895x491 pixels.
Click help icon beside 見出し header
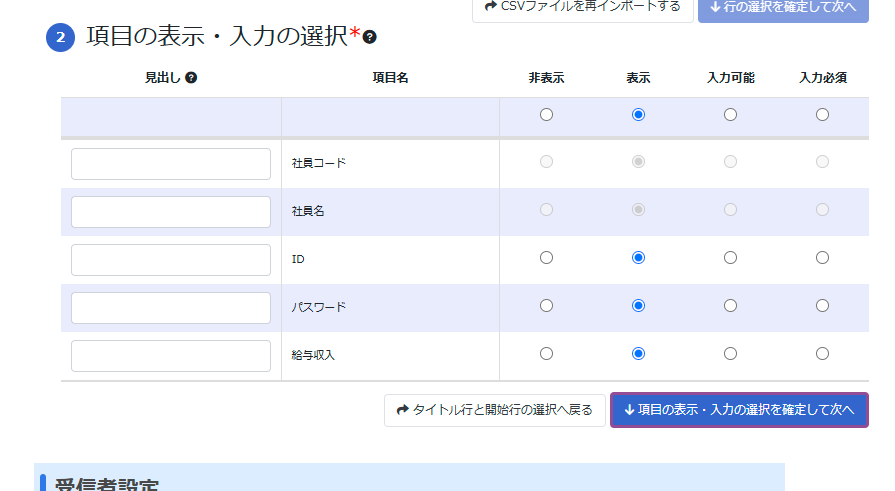(191, 78)
